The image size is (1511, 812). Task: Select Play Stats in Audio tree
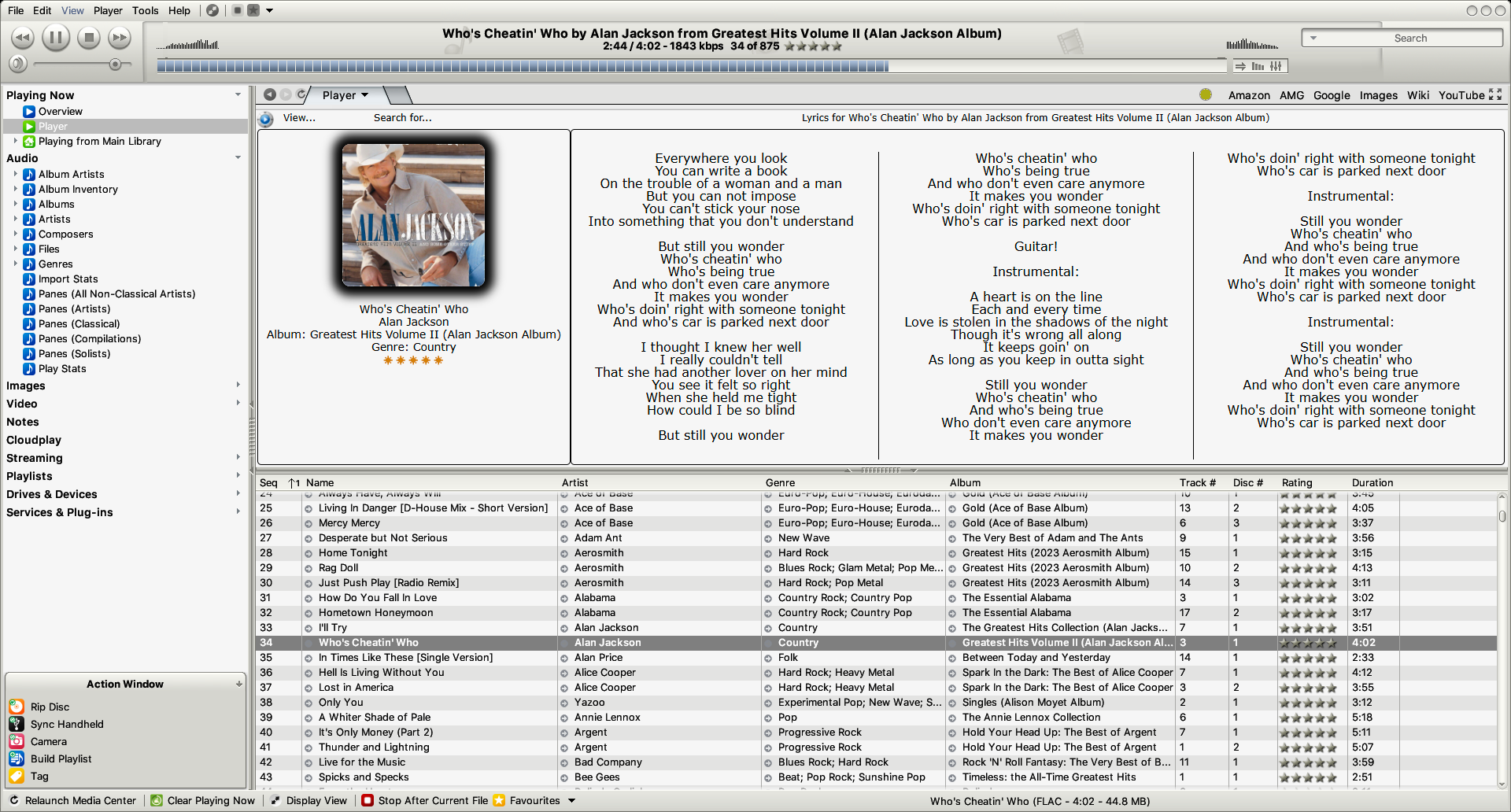tap(62, 369)
